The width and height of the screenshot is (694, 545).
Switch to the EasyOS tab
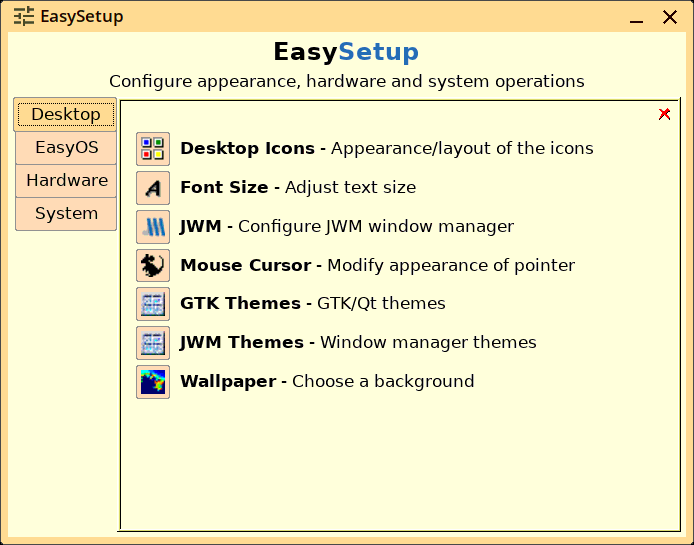tap(66, 147)
